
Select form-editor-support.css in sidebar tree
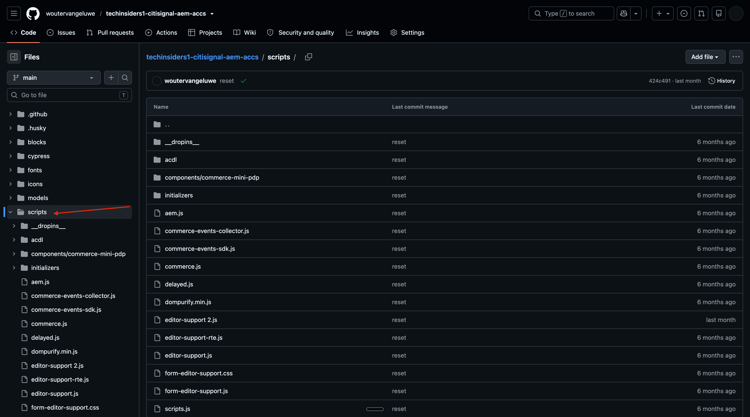[x=65, y=407]
